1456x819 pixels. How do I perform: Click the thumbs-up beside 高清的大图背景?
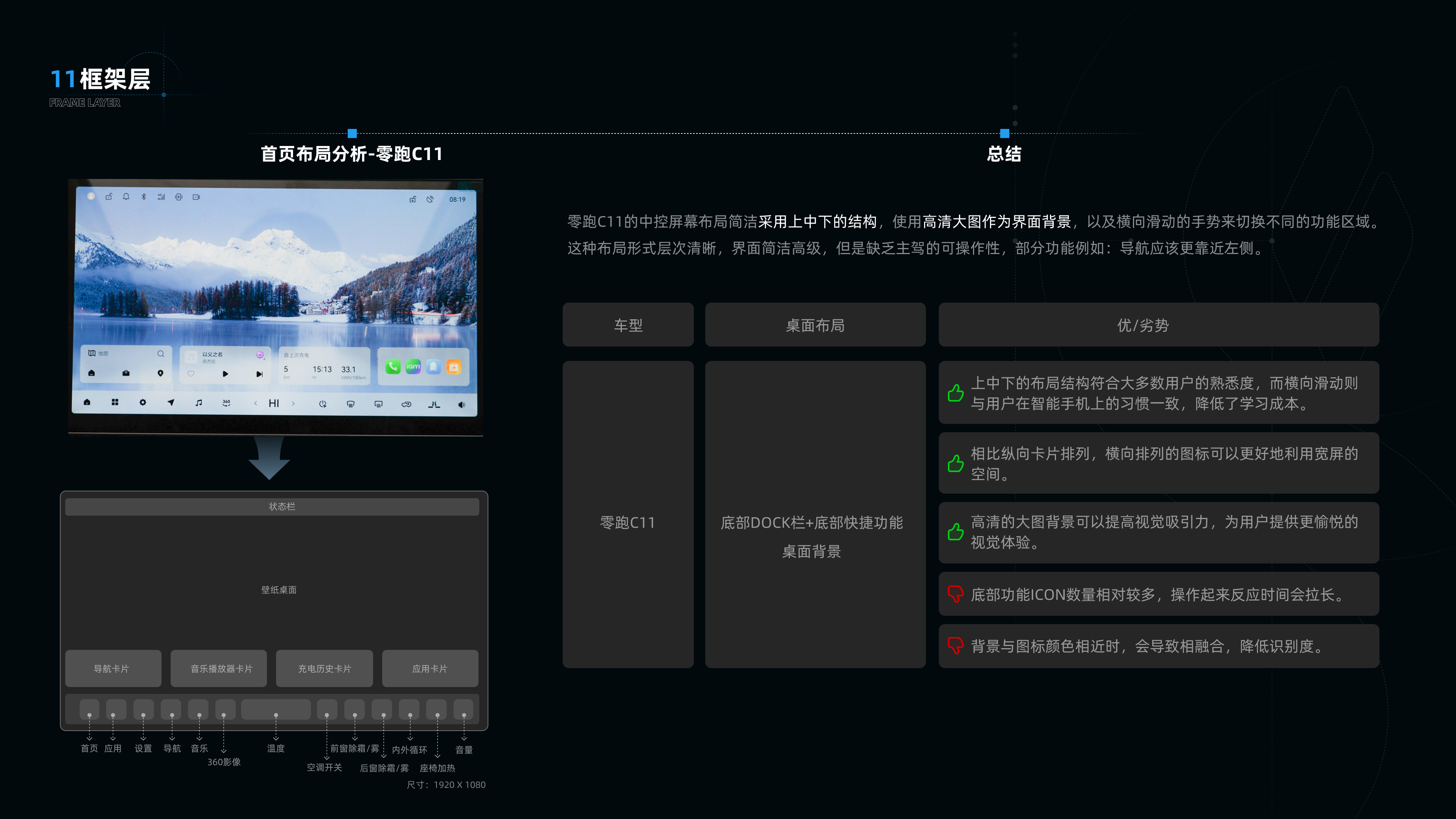pyautogui.click(x=956, y=531)
